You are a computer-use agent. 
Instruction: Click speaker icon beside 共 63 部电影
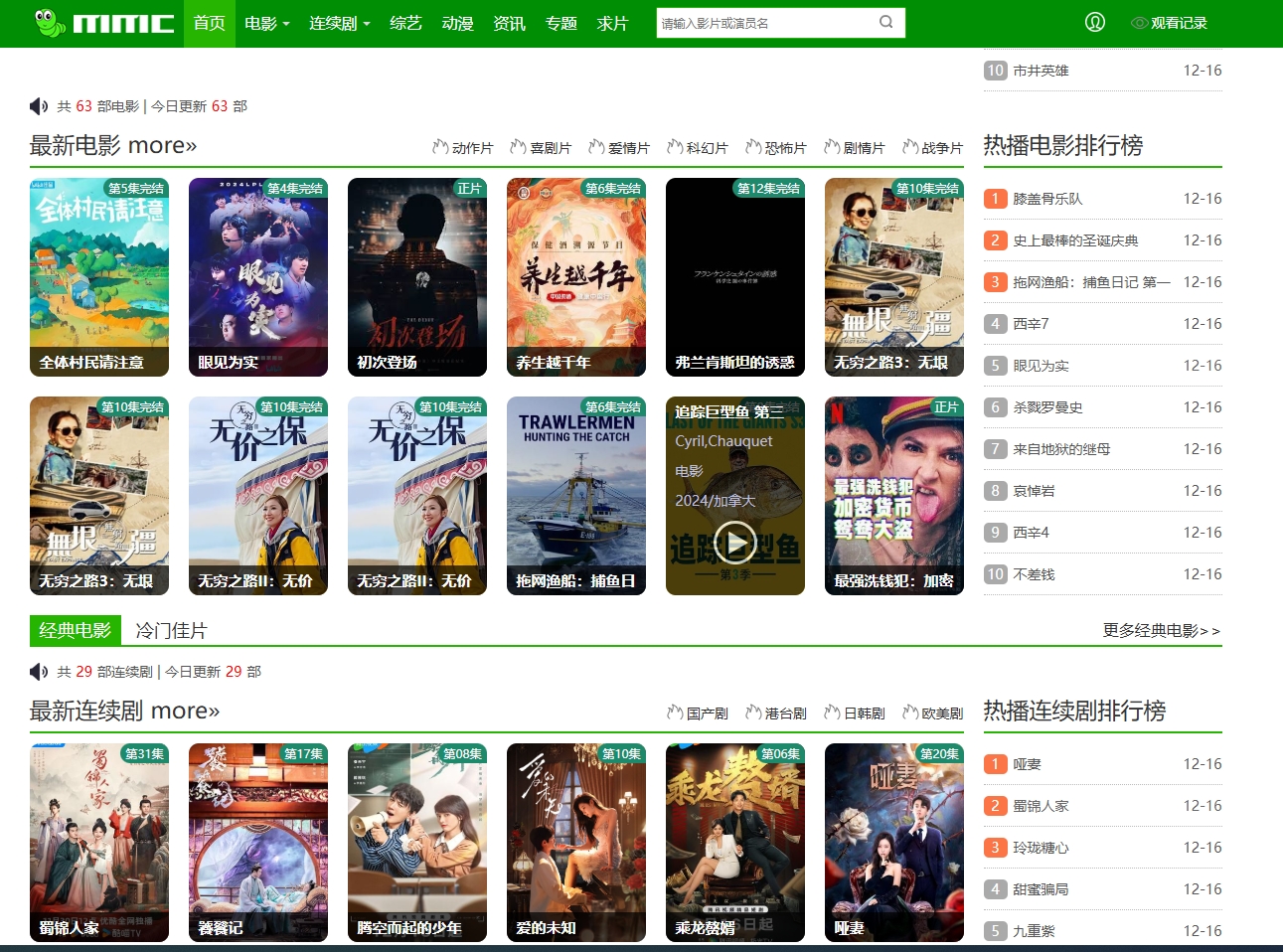click(39, 106)
